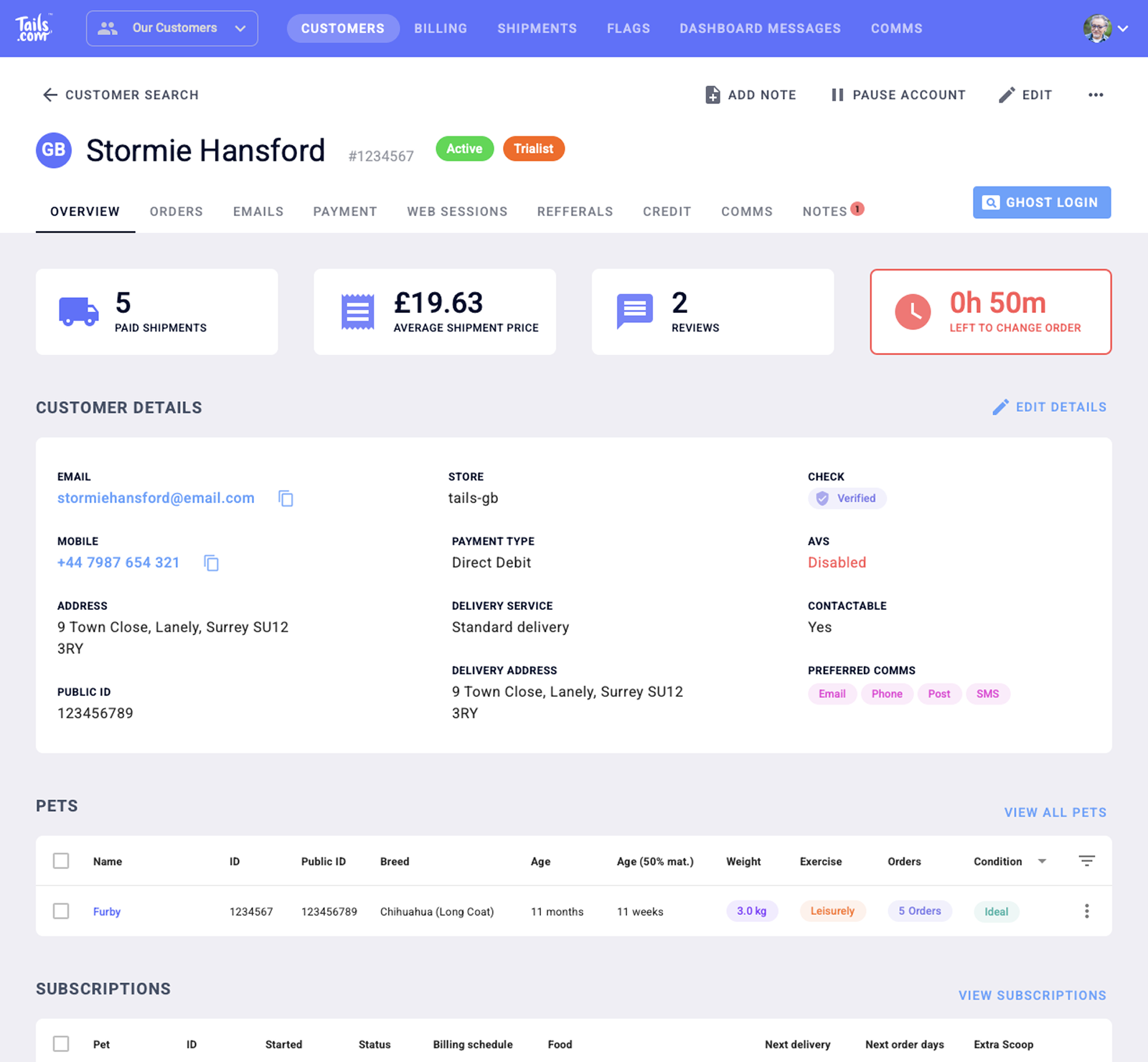Viewport: 1148px width, 1062px height.
Task: Click the Ghost Login button
Action: [x=1041, y=202]
